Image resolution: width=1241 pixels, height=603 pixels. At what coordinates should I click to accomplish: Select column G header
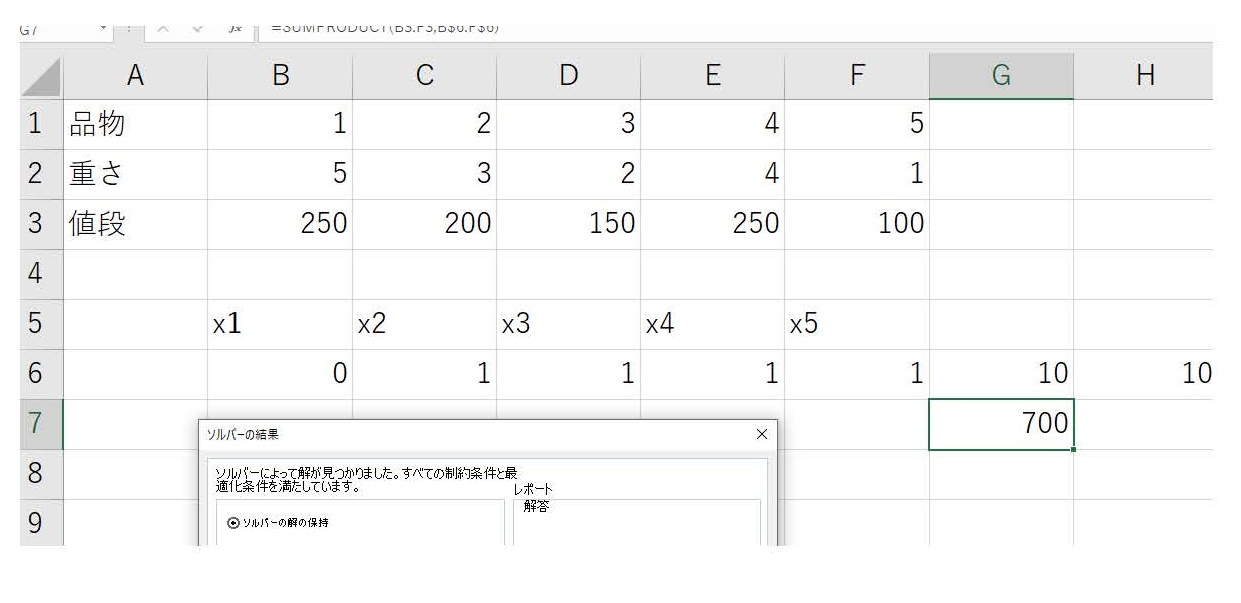(1001, 76)
